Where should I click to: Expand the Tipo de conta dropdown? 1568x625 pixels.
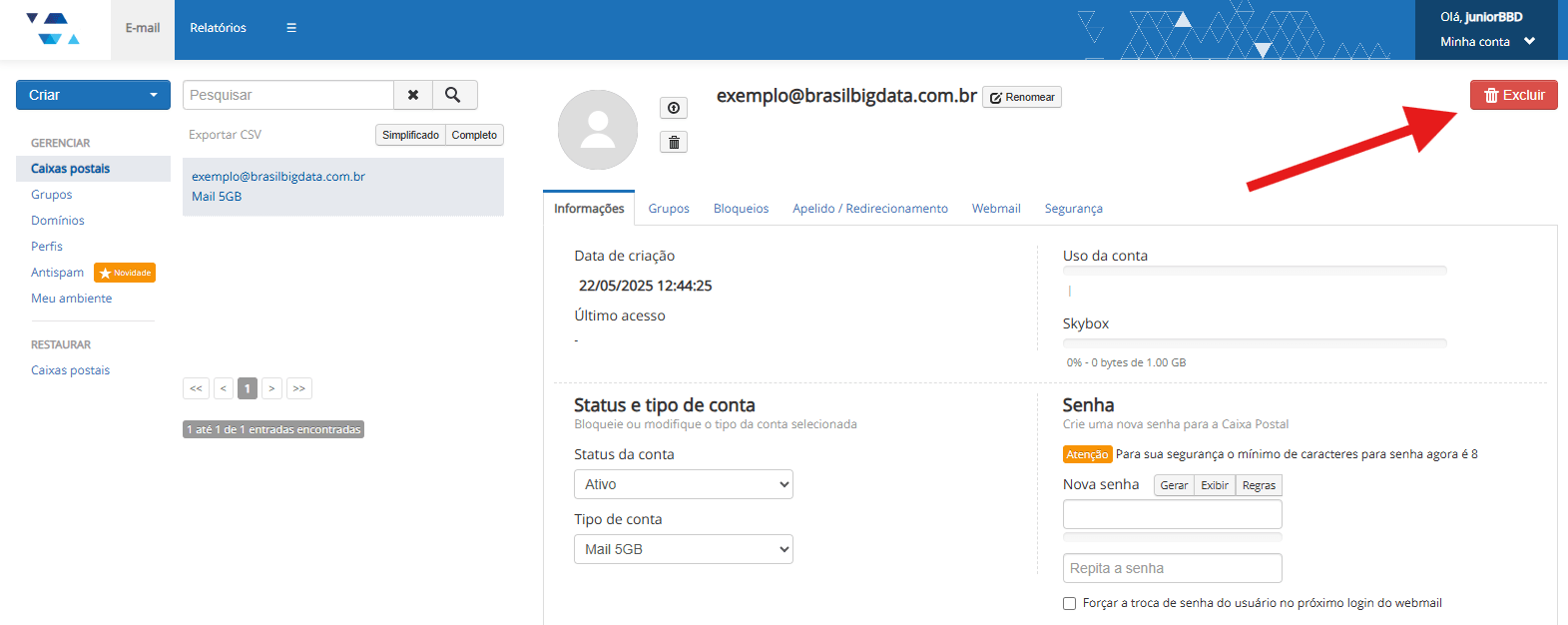(x=683, y=549)
